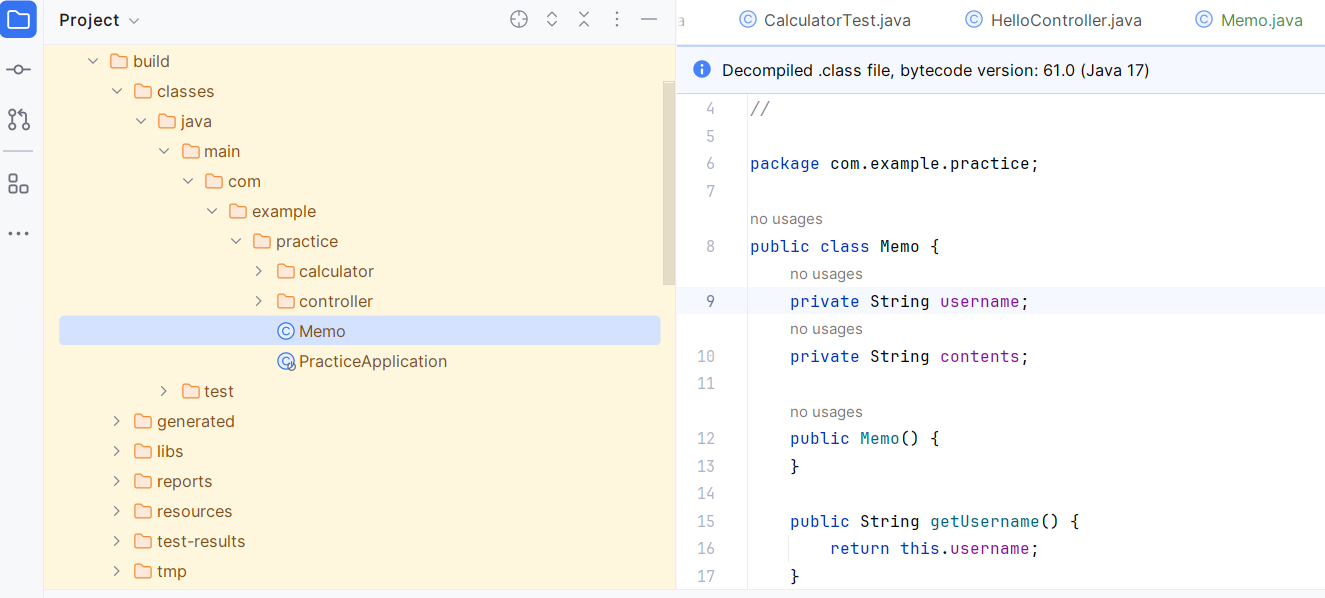Open the Project tool window icon
Viewport: 1325px width, 598px height.
tap(18, 20)
